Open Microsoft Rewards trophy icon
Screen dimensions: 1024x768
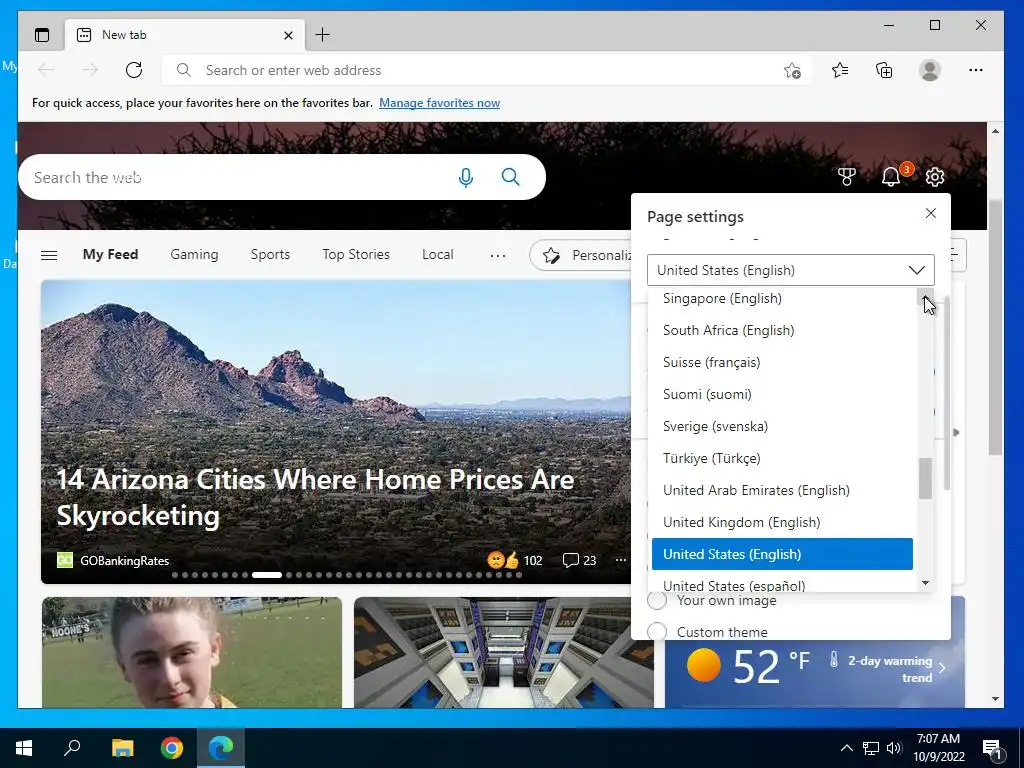coord(847,176)
